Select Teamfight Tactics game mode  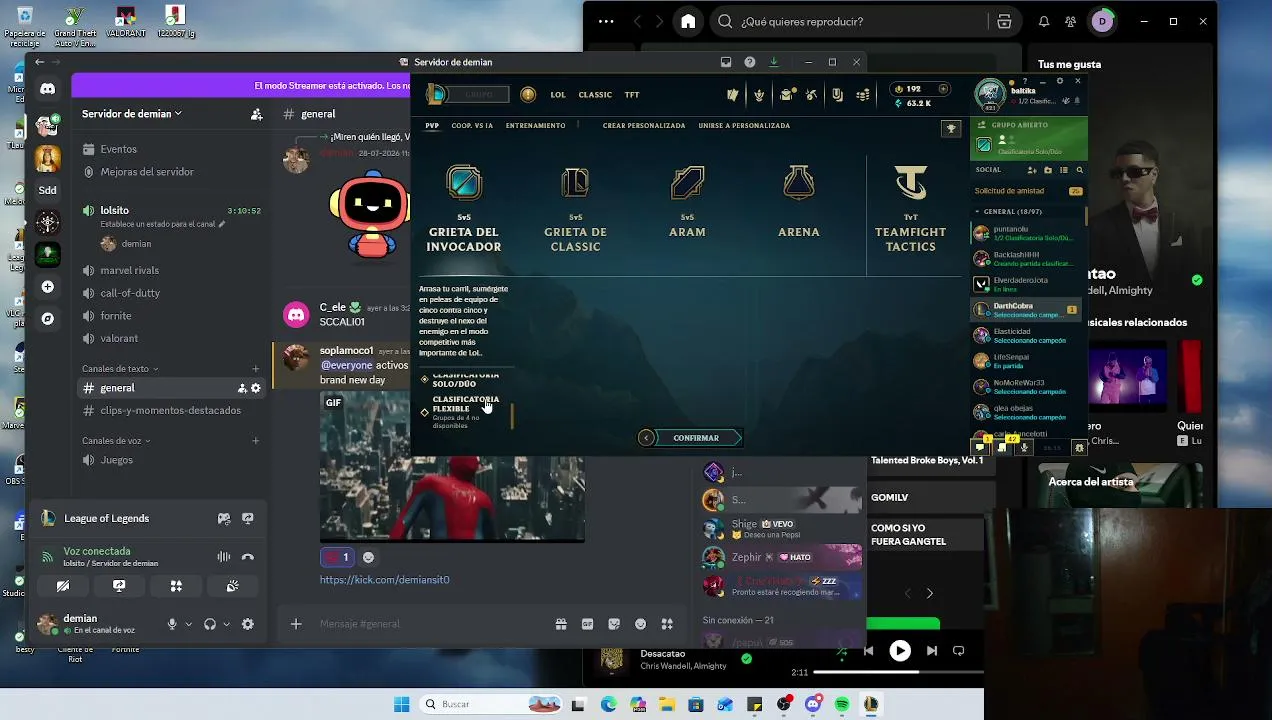coord(911,208)
